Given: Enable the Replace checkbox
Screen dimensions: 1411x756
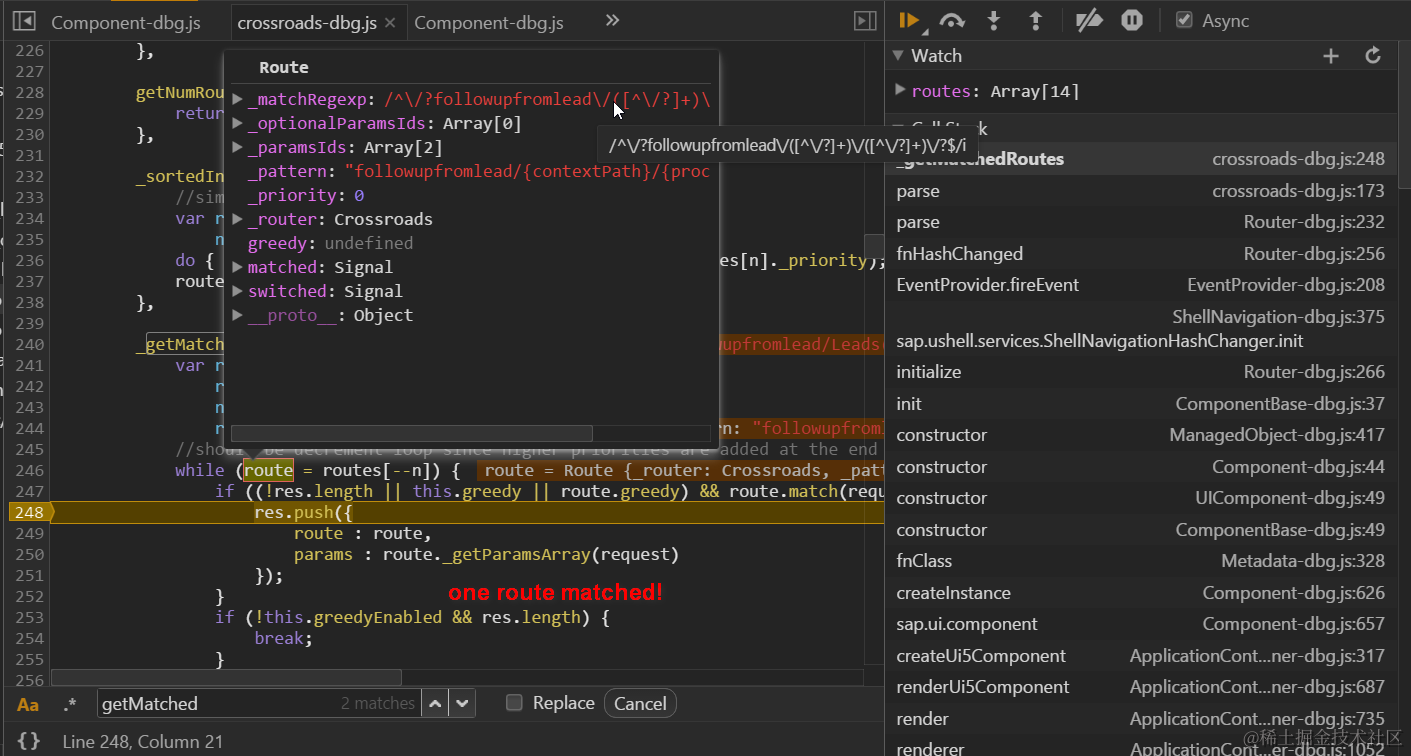Looking at the screenshot, I should click(x=514, y=703).
